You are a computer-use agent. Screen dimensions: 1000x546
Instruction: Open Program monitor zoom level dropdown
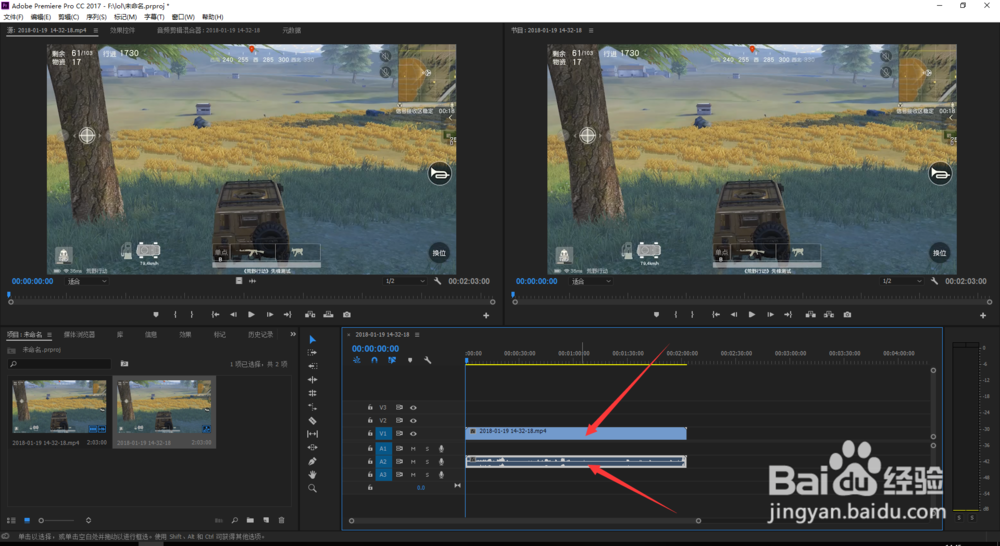click(591, 281)
